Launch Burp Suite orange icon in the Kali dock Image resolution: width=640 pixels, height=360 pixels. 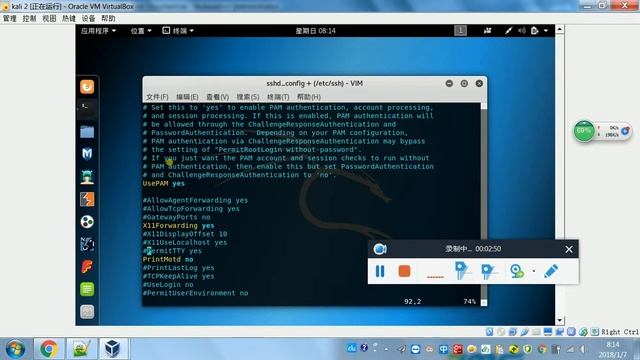coord(87,199)
